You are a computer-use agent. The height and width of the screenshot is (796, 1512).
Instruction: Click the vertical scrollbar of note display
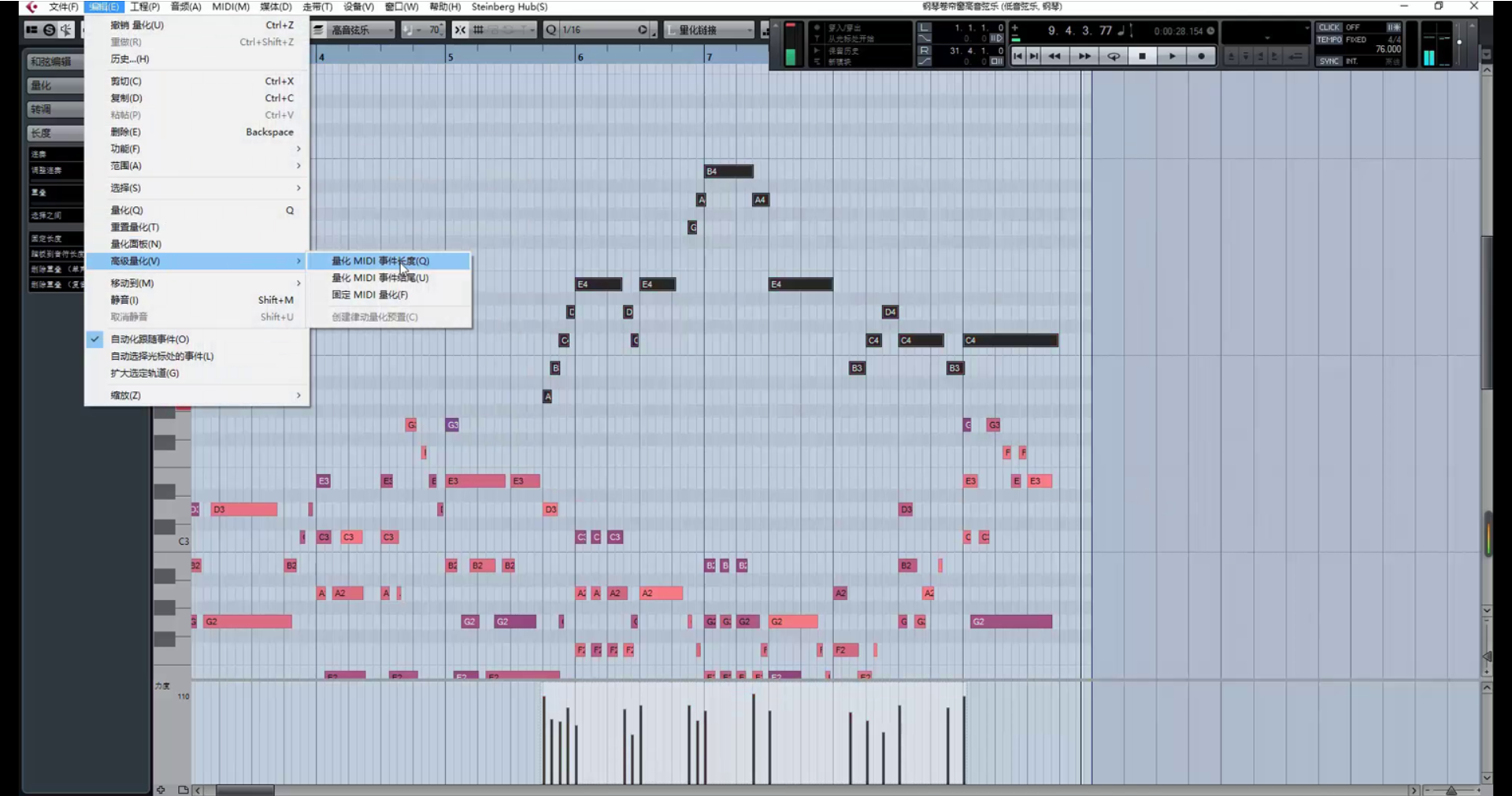coord(1487,313)
